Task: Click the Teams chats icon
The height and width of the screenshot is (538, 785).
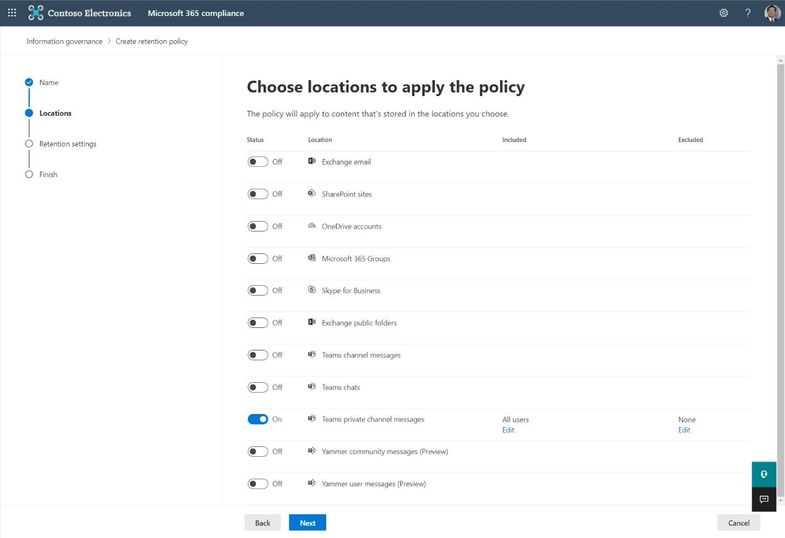Action: click(x=312, y=386)
